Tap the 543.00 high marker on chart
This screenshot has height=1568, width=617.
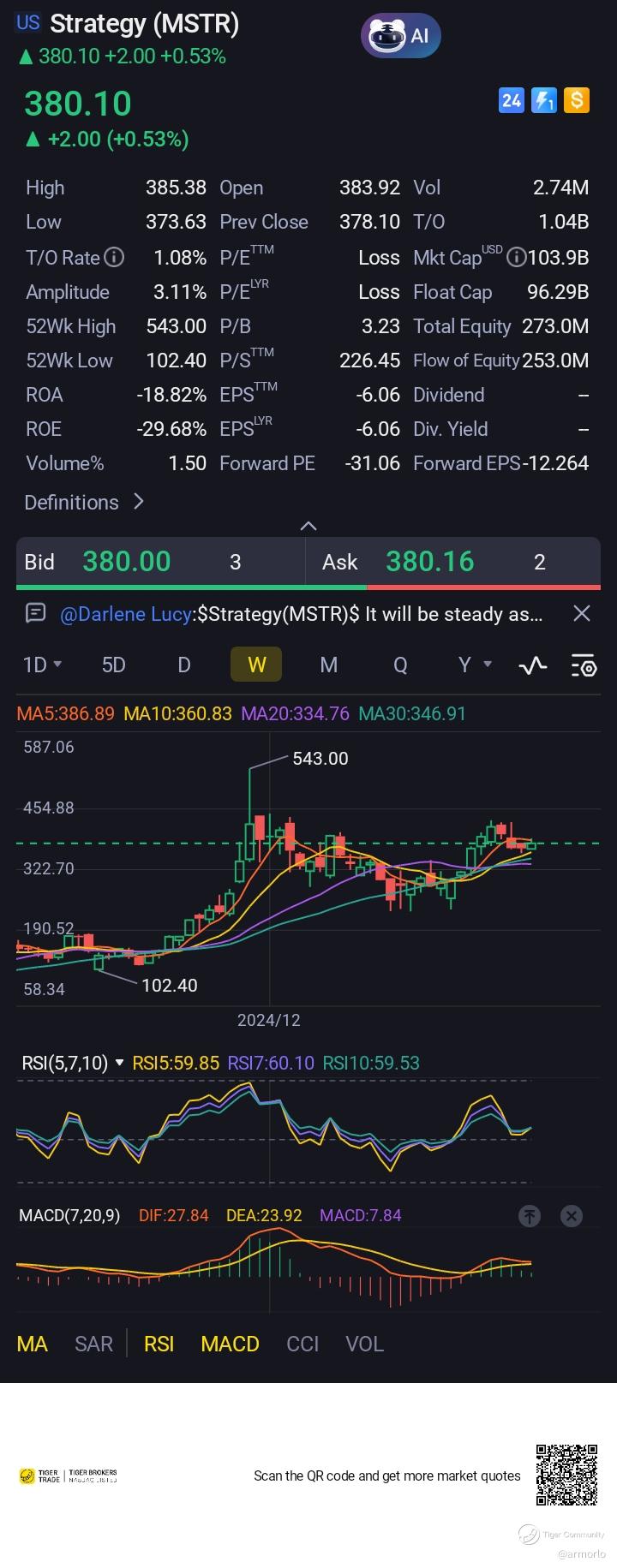click(320, 759)
